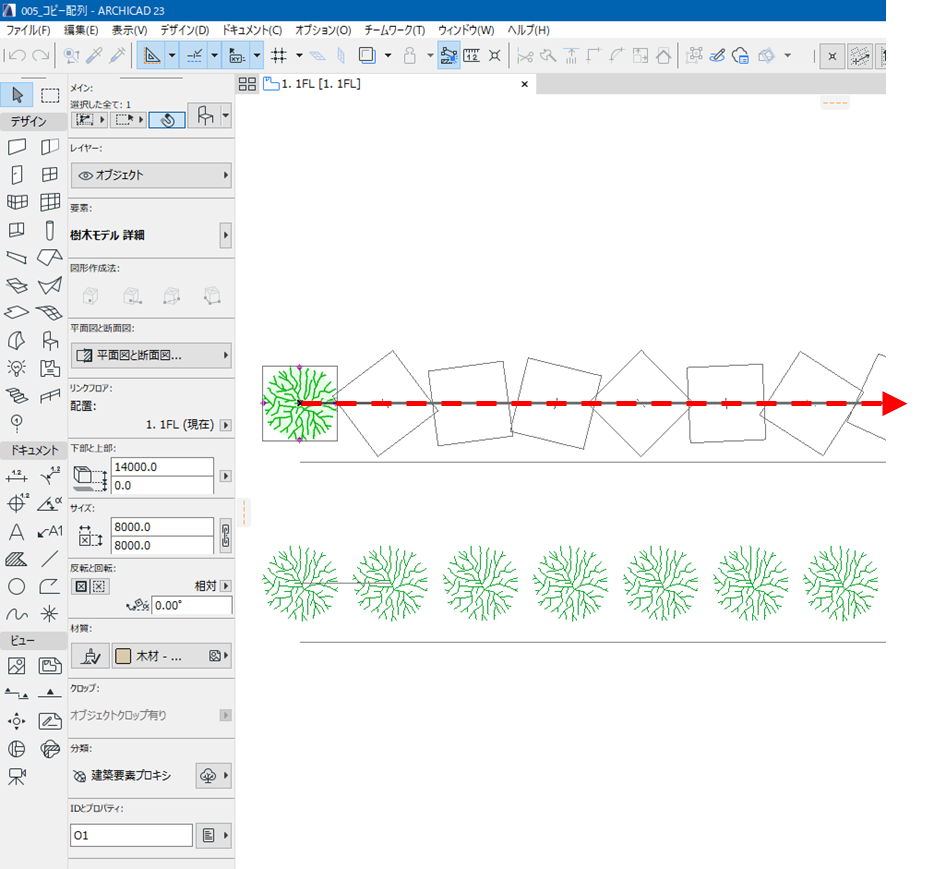This screenshot has height=869, width=933.
Task: Select the Angle Dimension tool
Action: coord(50,504)
